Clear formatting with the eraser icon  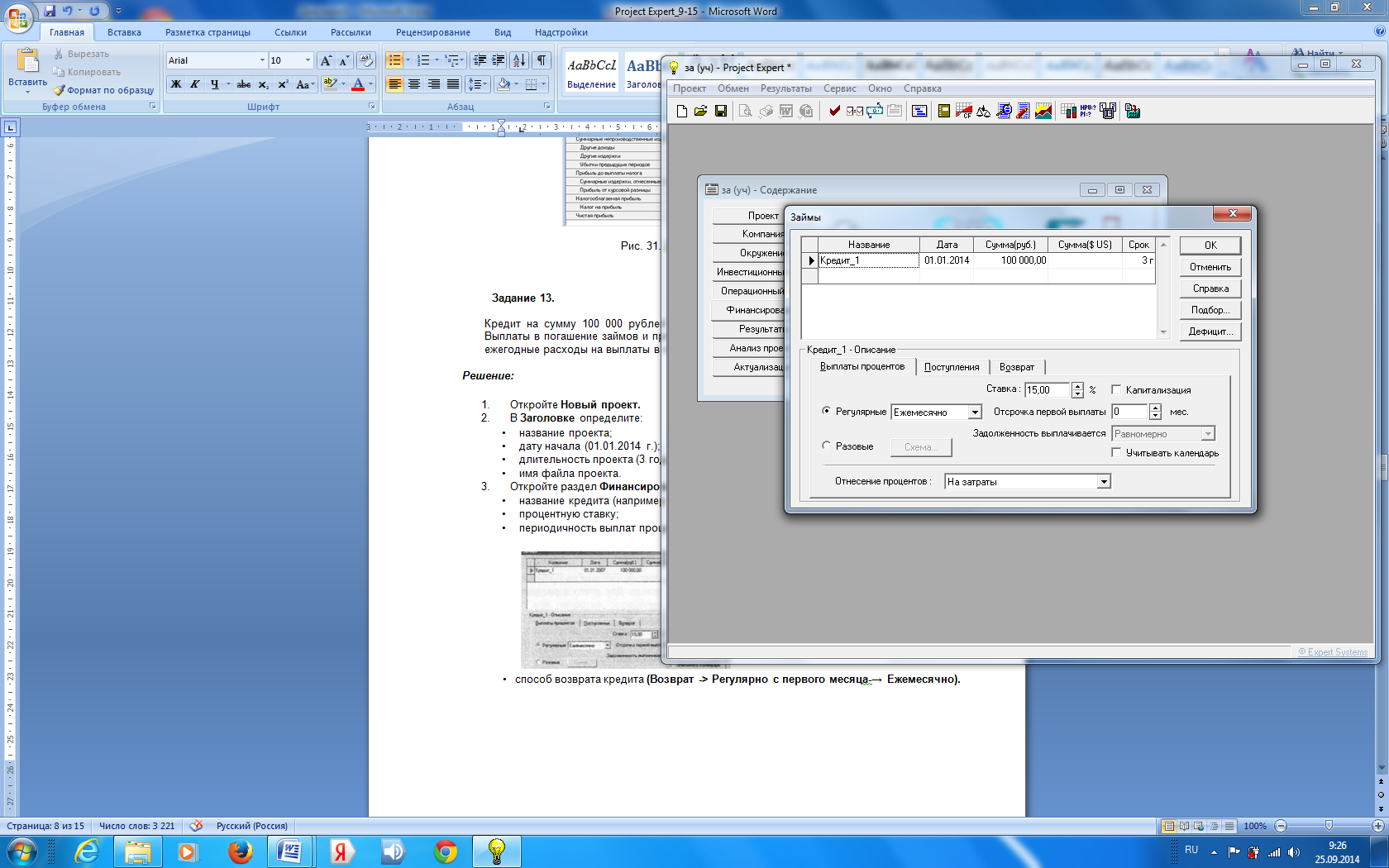pos(366,60)
